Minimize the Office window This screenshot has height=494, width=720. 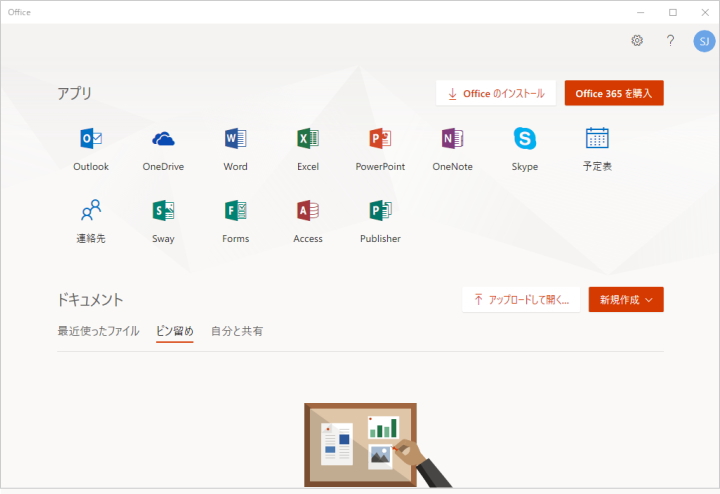[x=641, y=12]
